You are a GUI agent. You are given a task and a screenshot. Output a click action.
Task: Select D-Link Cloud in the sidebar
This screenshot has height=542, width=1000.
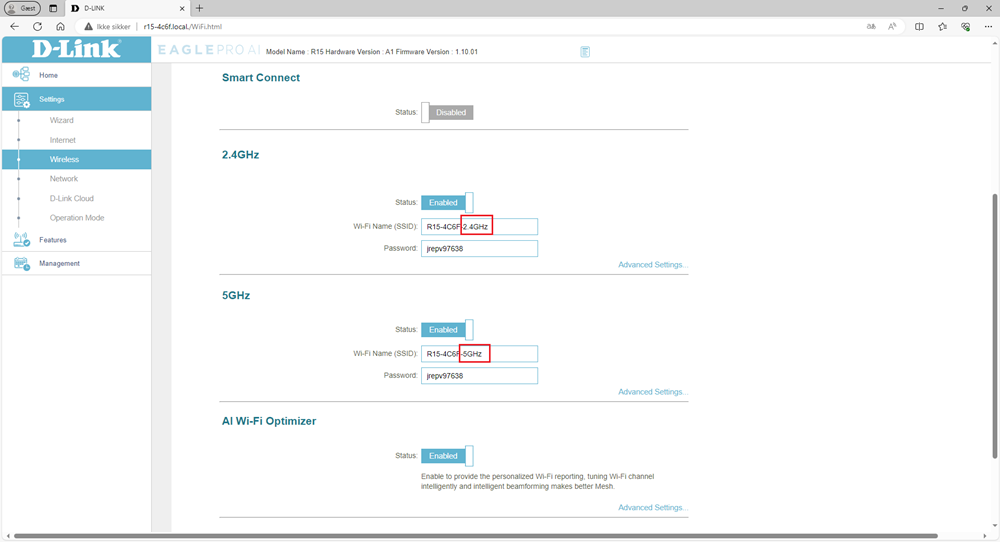tap(71, 198)
